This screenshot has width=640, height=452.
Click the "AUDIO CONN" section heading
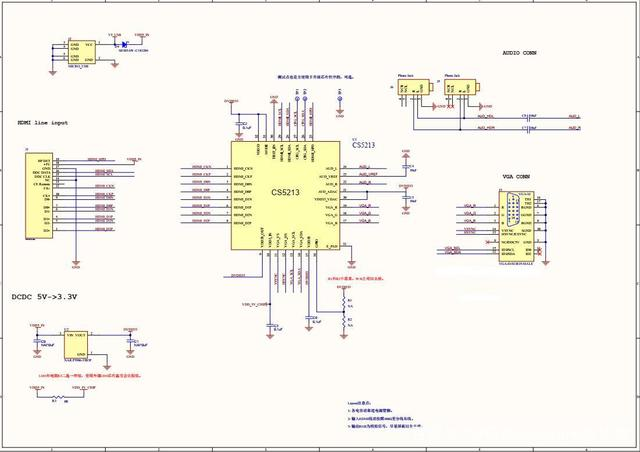click(519, 53)
